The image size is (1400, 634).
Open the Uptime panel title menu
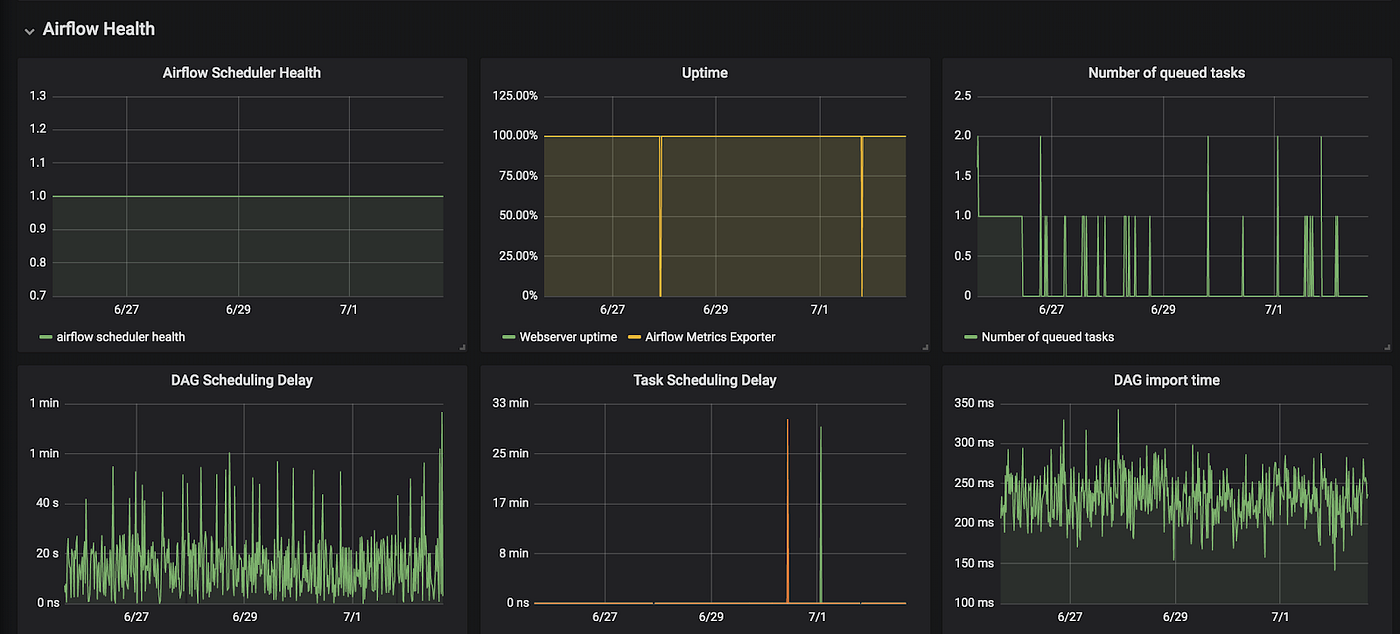point(705,73)
